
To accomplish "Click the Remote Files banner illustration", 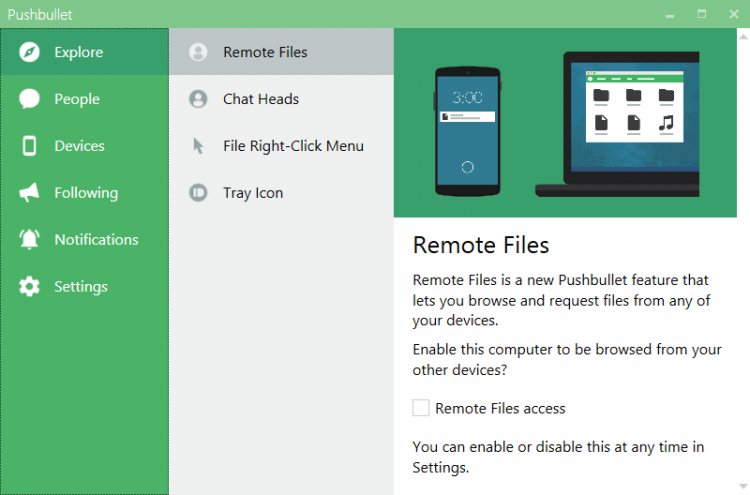I will (565, 123).
